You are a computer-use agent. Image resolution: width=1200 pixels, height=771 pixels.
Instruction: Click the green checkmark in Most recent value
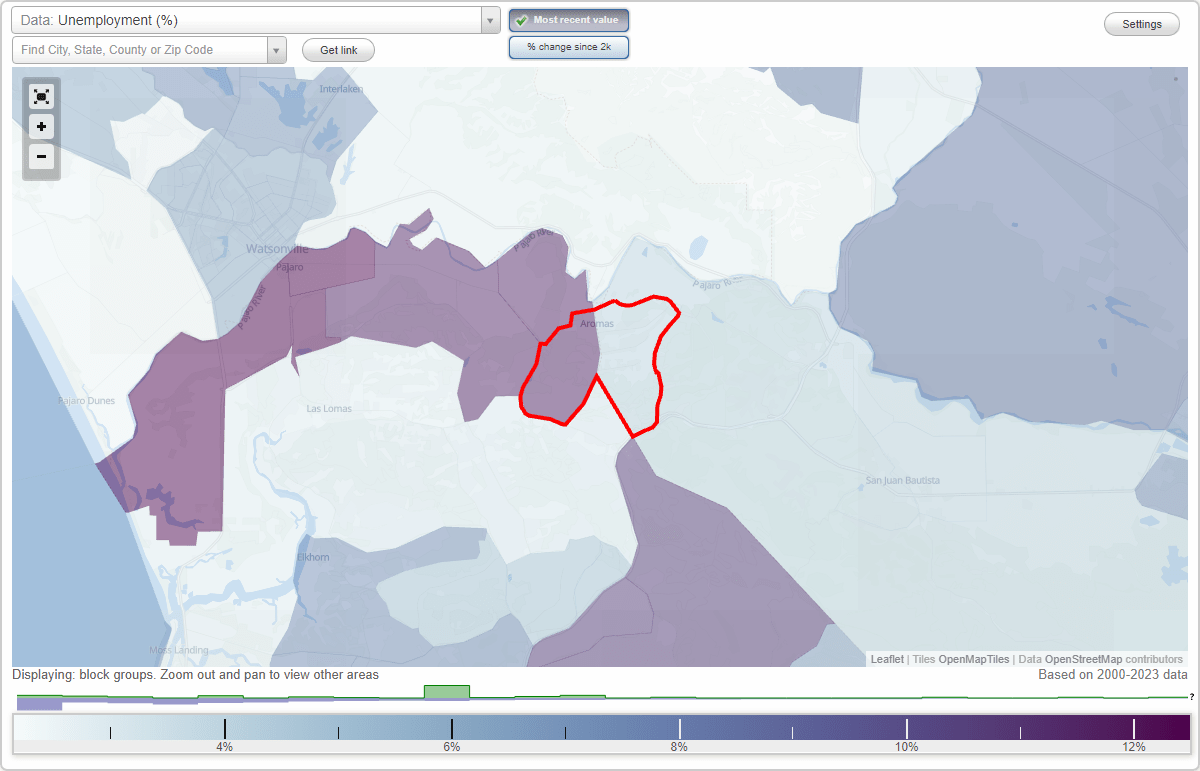click(522, 20)
